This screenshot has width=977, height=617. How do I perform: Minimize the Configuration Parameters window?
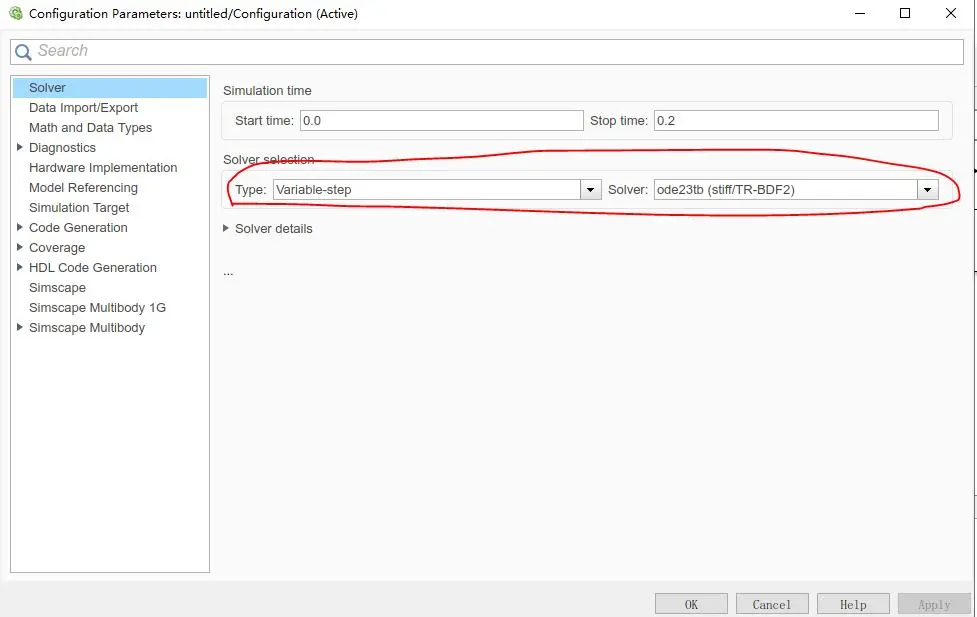click(x=860, y=13)
